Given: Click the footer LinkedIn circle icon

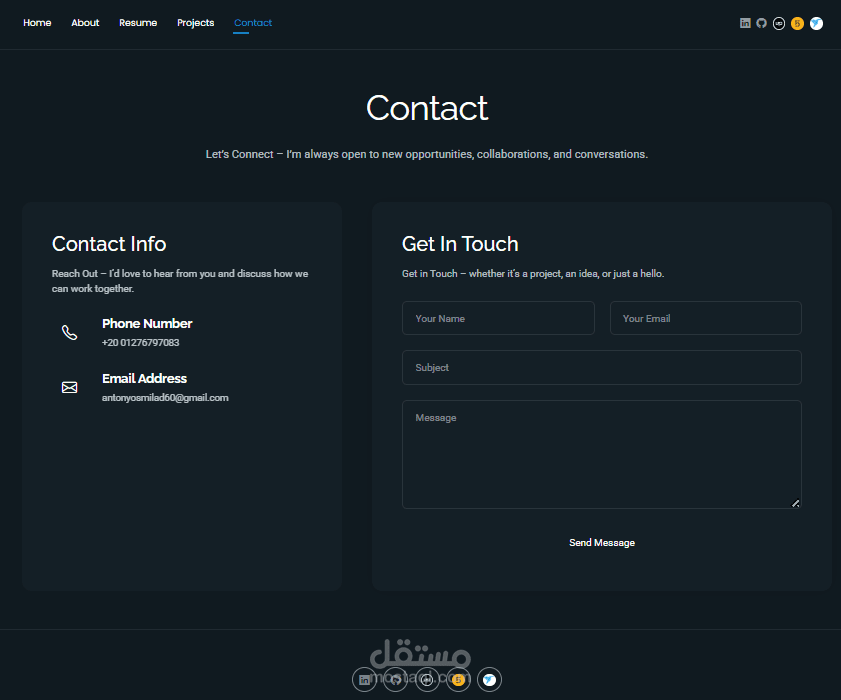Looking at the screenshot, I should (364, 680).
